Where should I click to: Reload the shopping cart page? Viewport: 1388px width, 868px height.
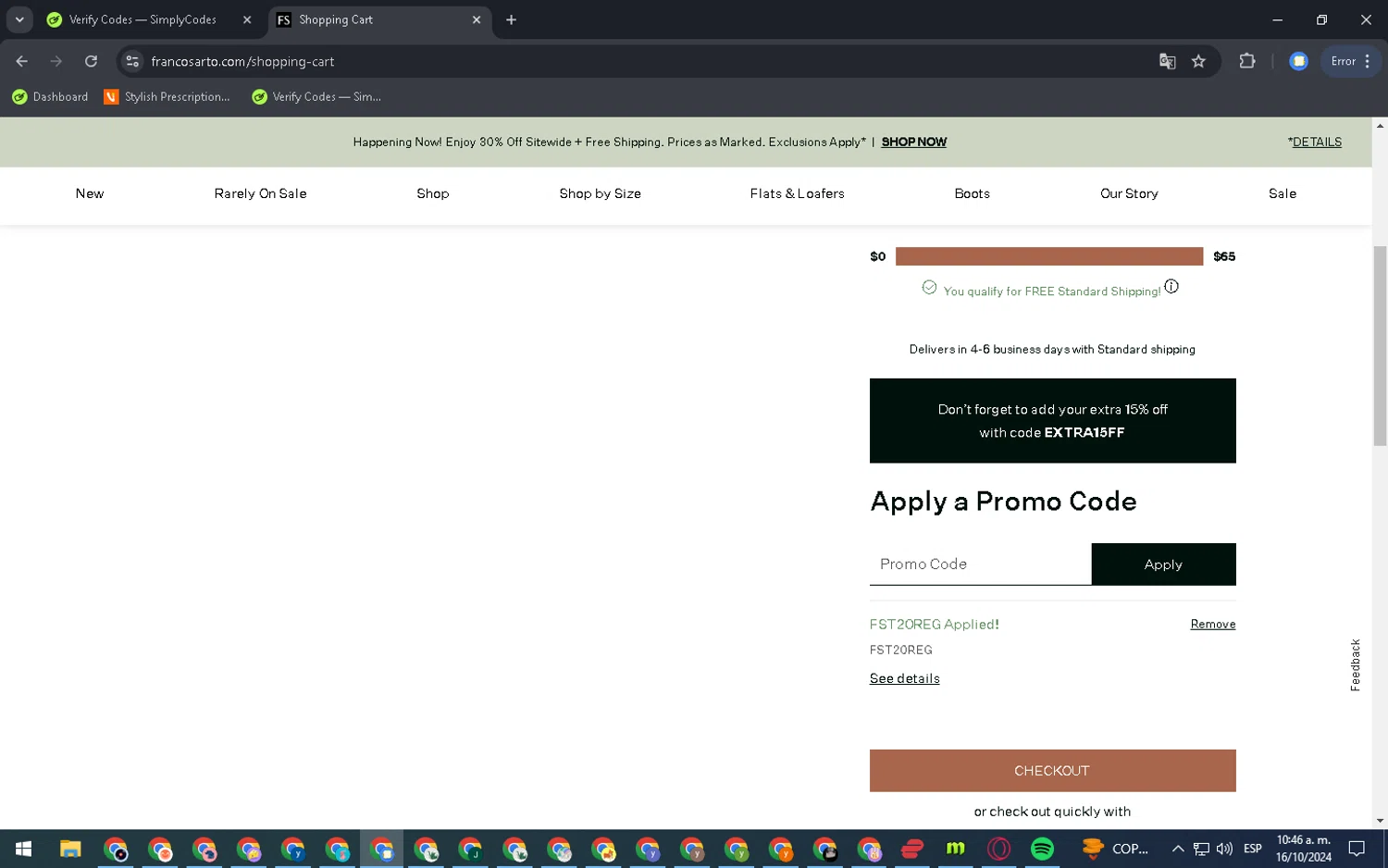[91, 61]
